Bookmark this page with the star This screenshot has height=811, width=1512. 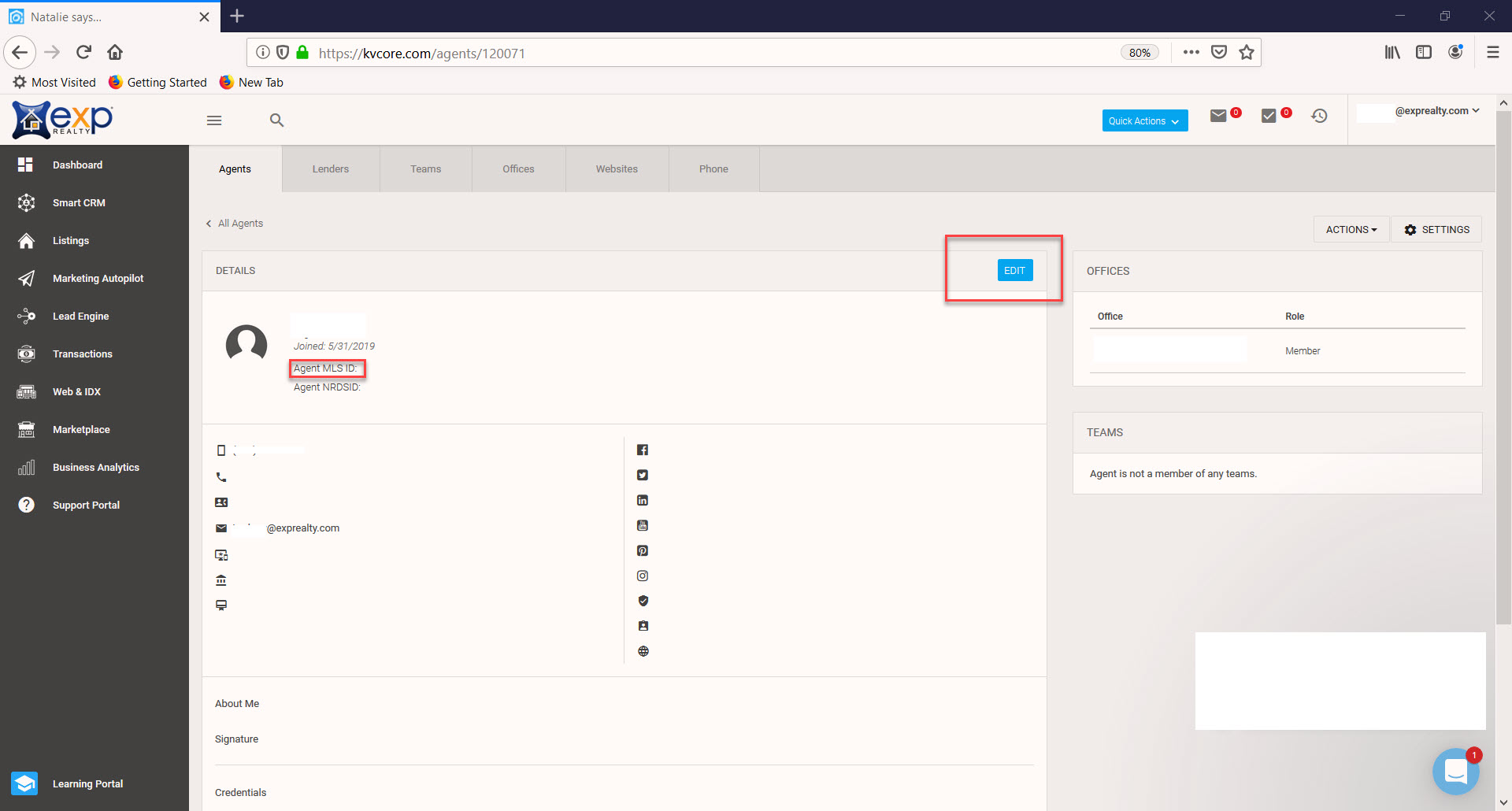tap(1247, 53)
